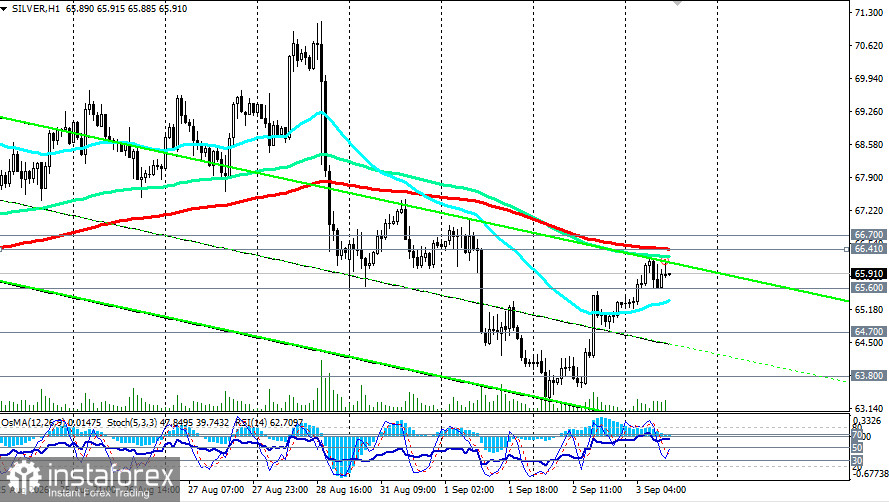Click the 67.220 price axis label
Viewport: 889px width, 502px height.
pyautogui.click(x=869, y=210)
